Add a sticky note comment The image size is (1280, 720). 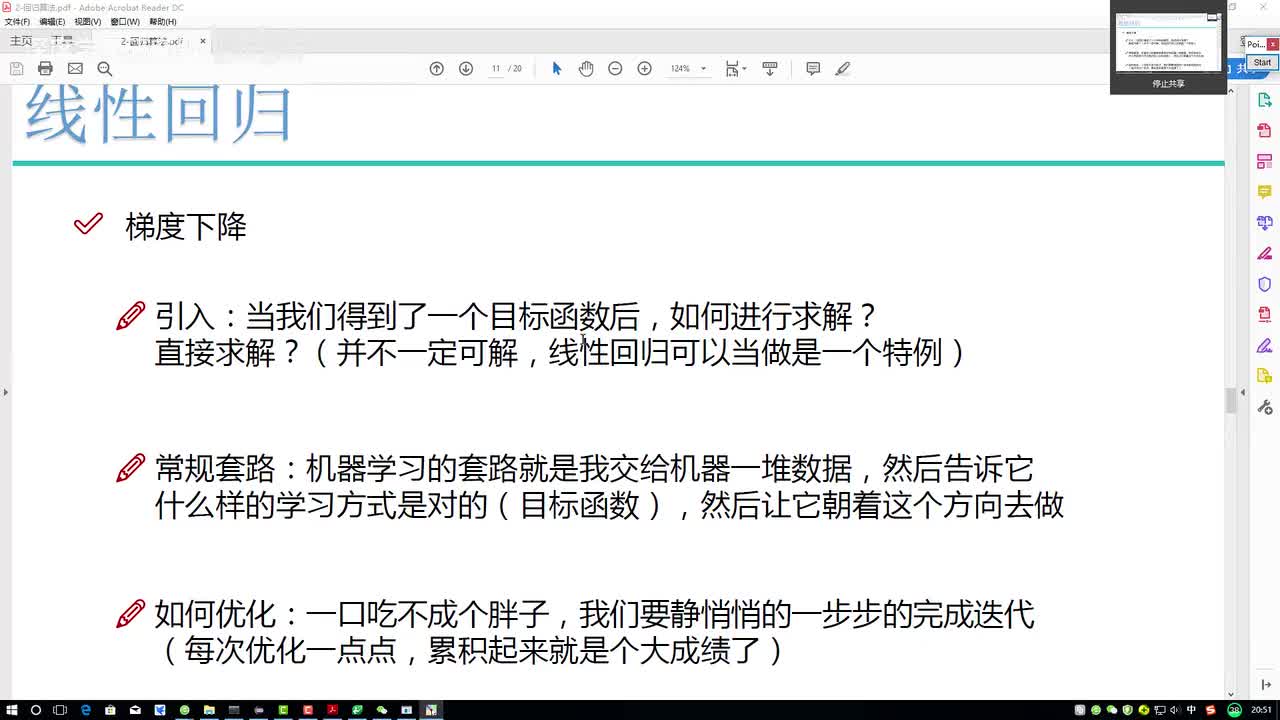click(x=813, y=68)
